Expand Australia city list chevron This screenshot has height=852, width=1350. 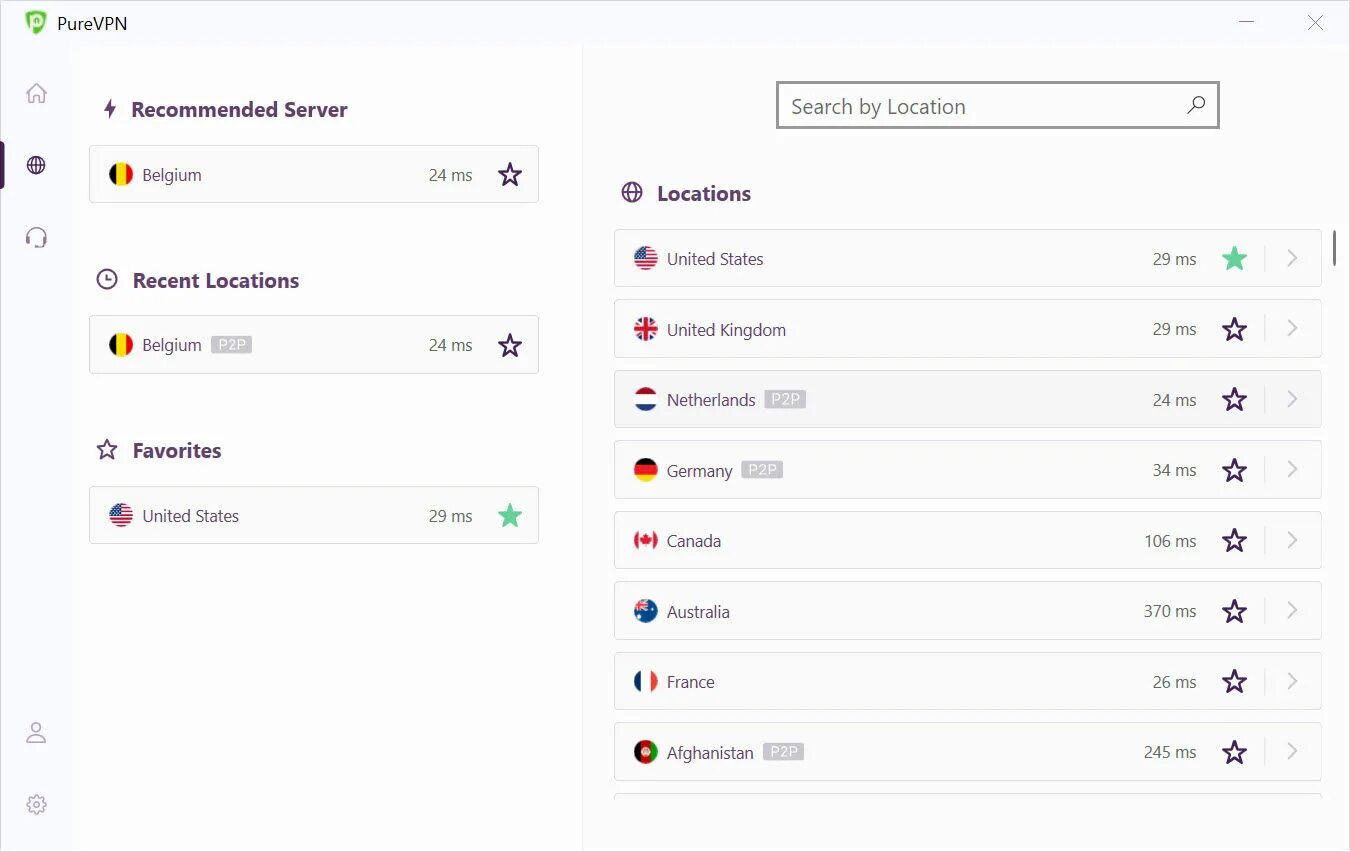pyautogui.click(x=1292, y=610)
